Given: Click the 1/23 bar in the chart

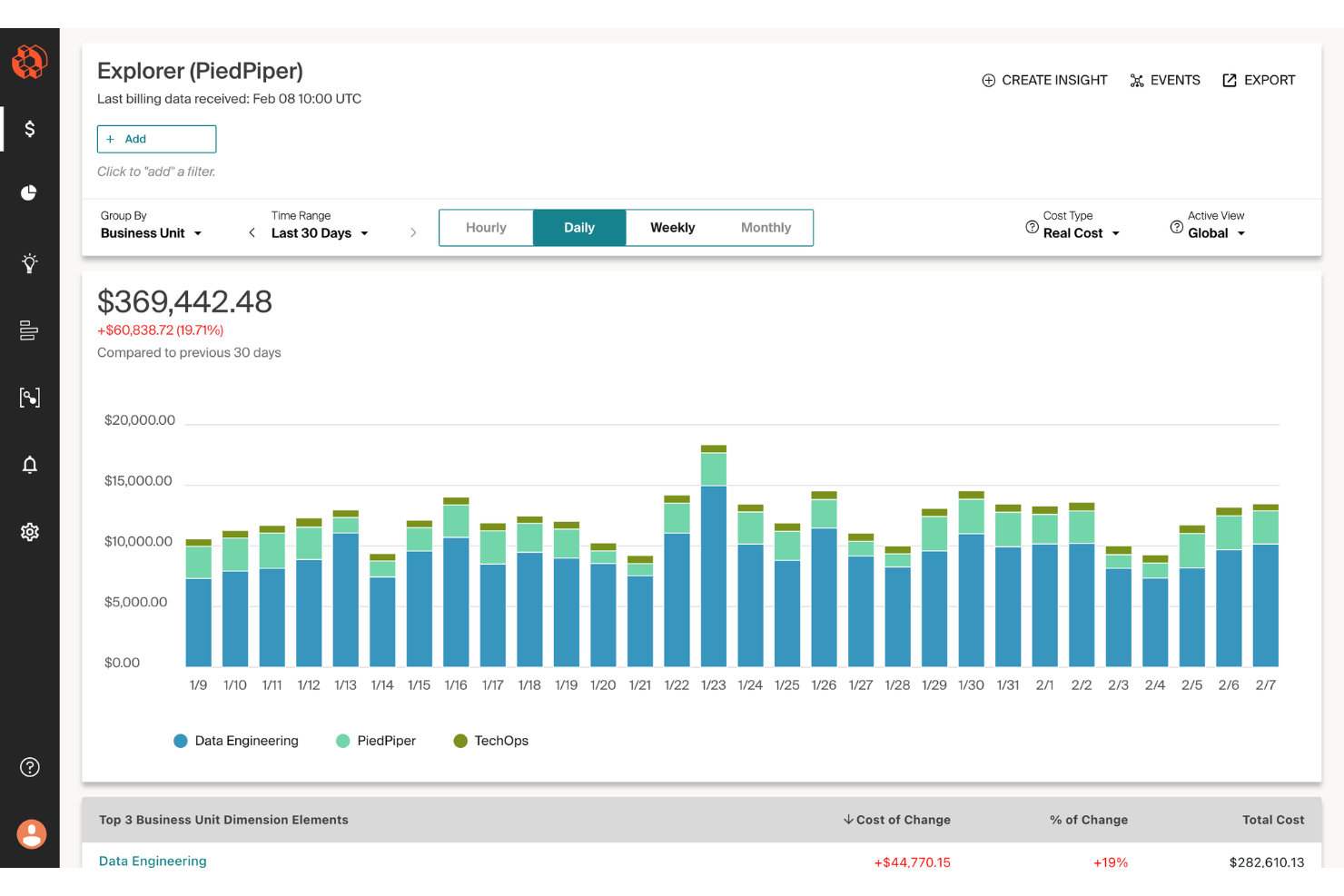Looking at the screenshot, I should (x=714, y=556).
